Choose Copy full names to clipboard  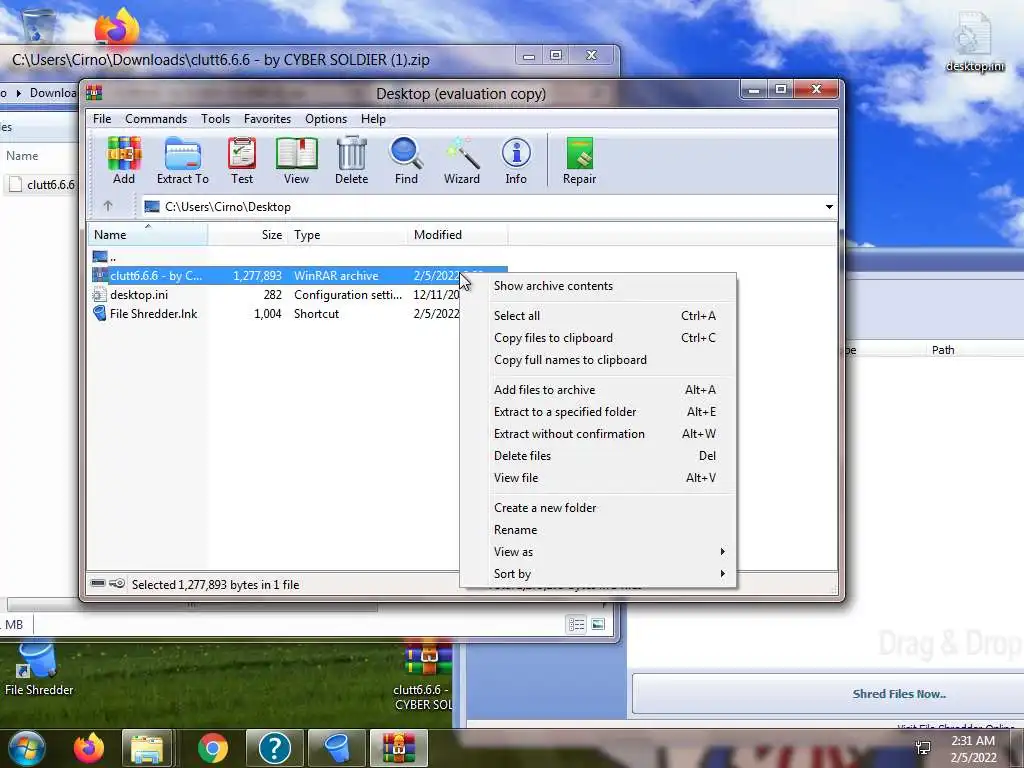598,360
